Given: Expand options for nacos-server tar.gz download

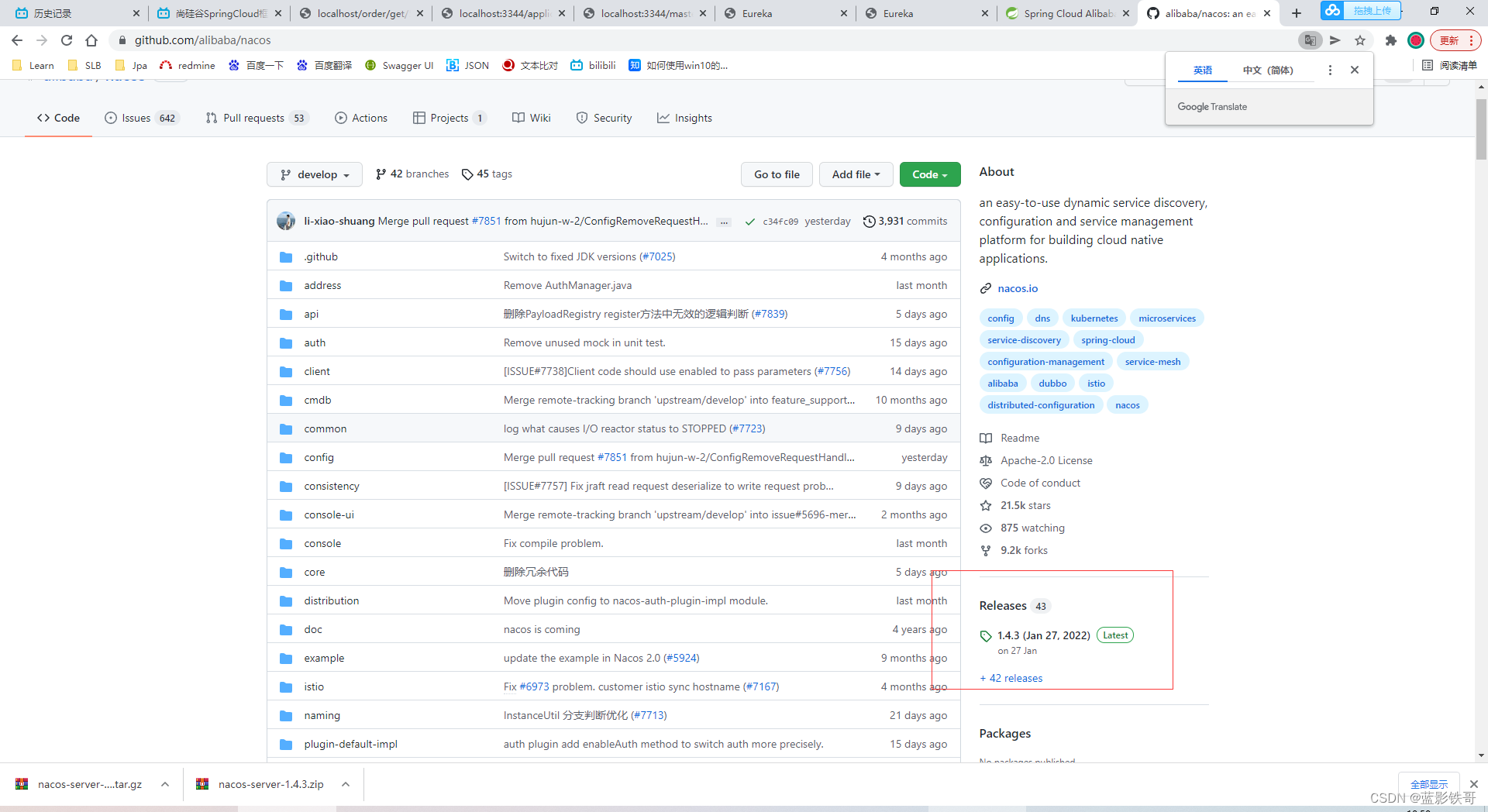Looking at the screenshot, I should (x=165, y=784).
